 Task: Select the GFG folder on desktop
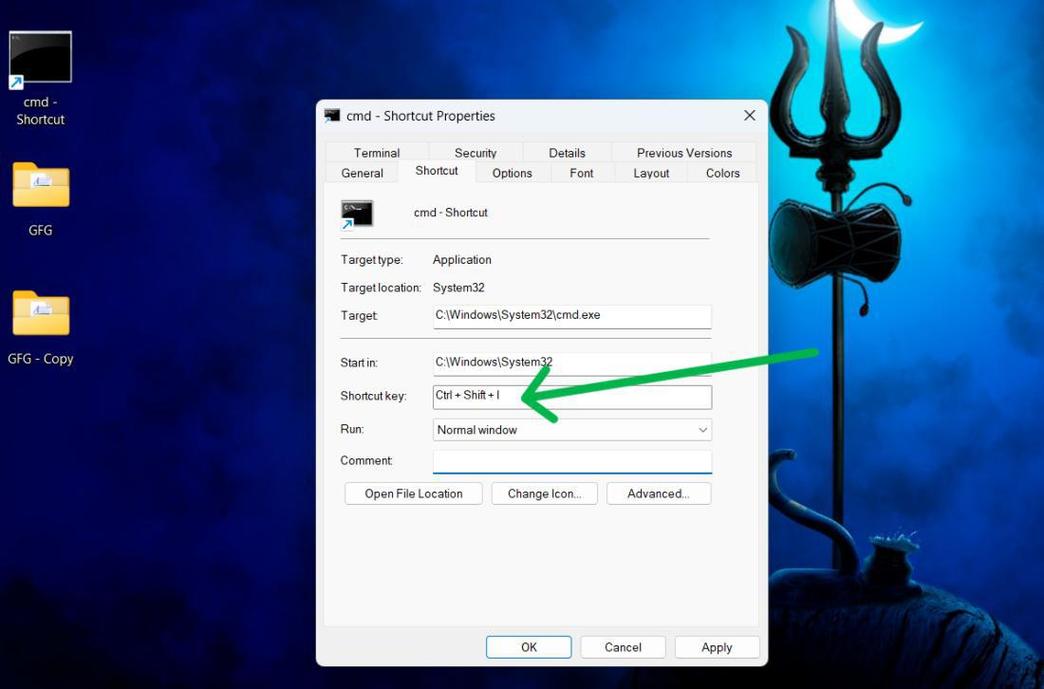(x=40, y=185)
